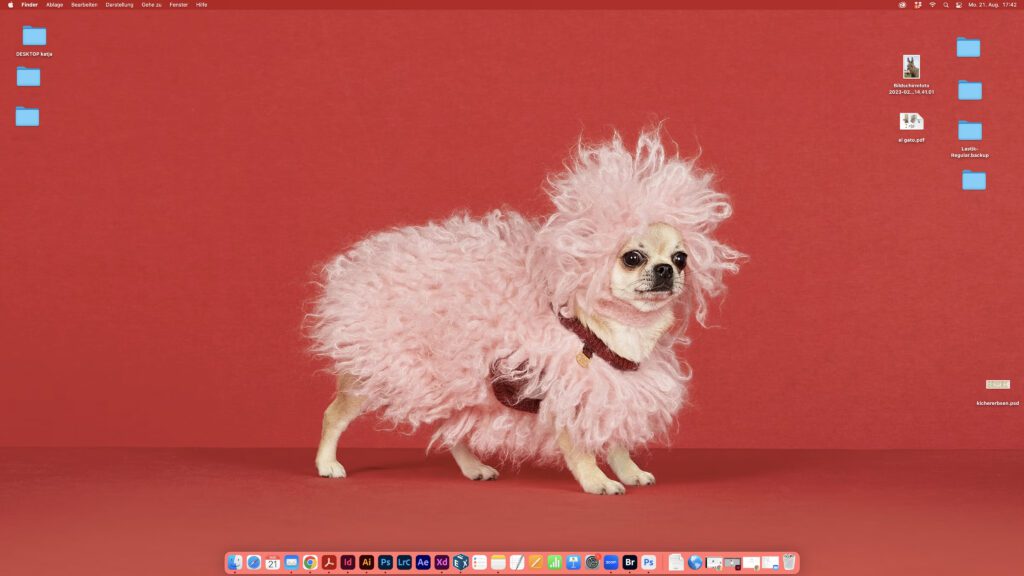Open the Wi-Fi status menu
Image resolution: width=1024 pixels, height=576 pixels.
tap(932, 5)
